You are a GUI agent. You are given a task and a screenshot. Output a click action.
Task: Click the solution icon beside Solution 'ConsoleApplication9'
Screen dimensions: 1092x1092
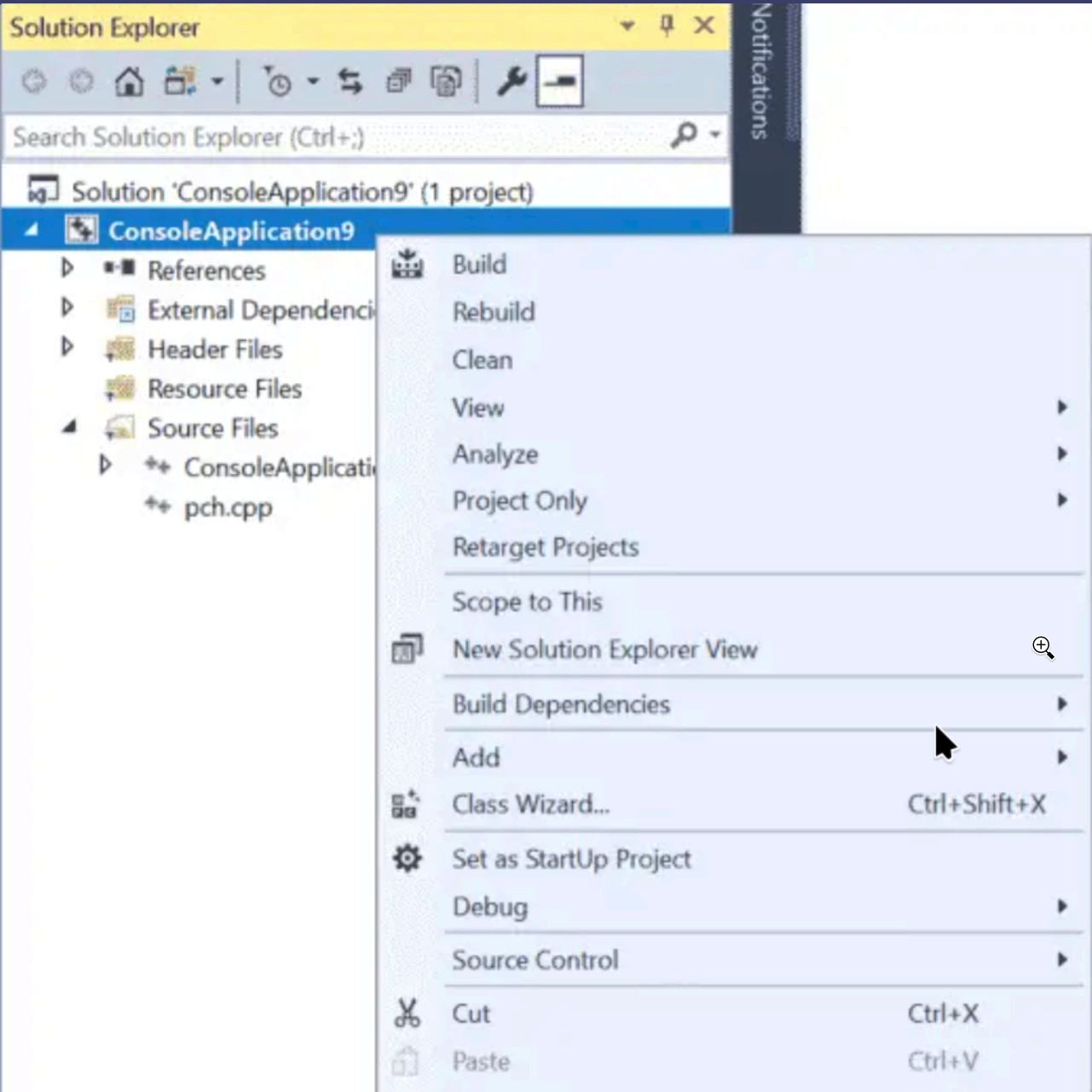pos(43,189)
